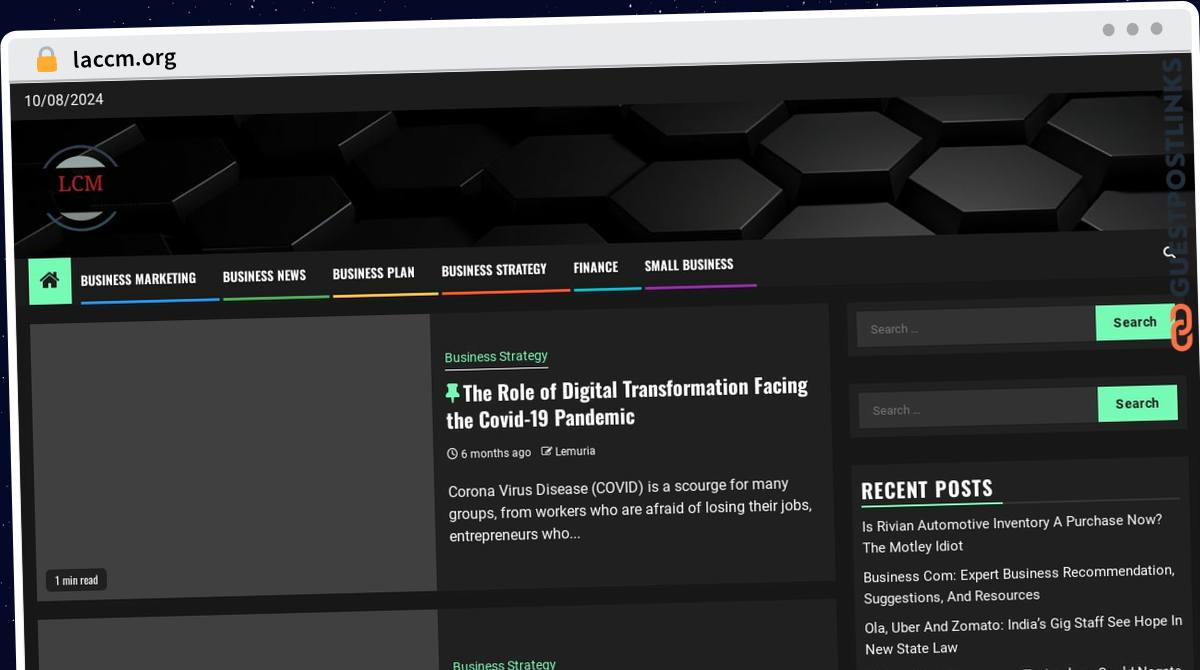Click the author edit icon beside Lemuria

pos(547,451)
